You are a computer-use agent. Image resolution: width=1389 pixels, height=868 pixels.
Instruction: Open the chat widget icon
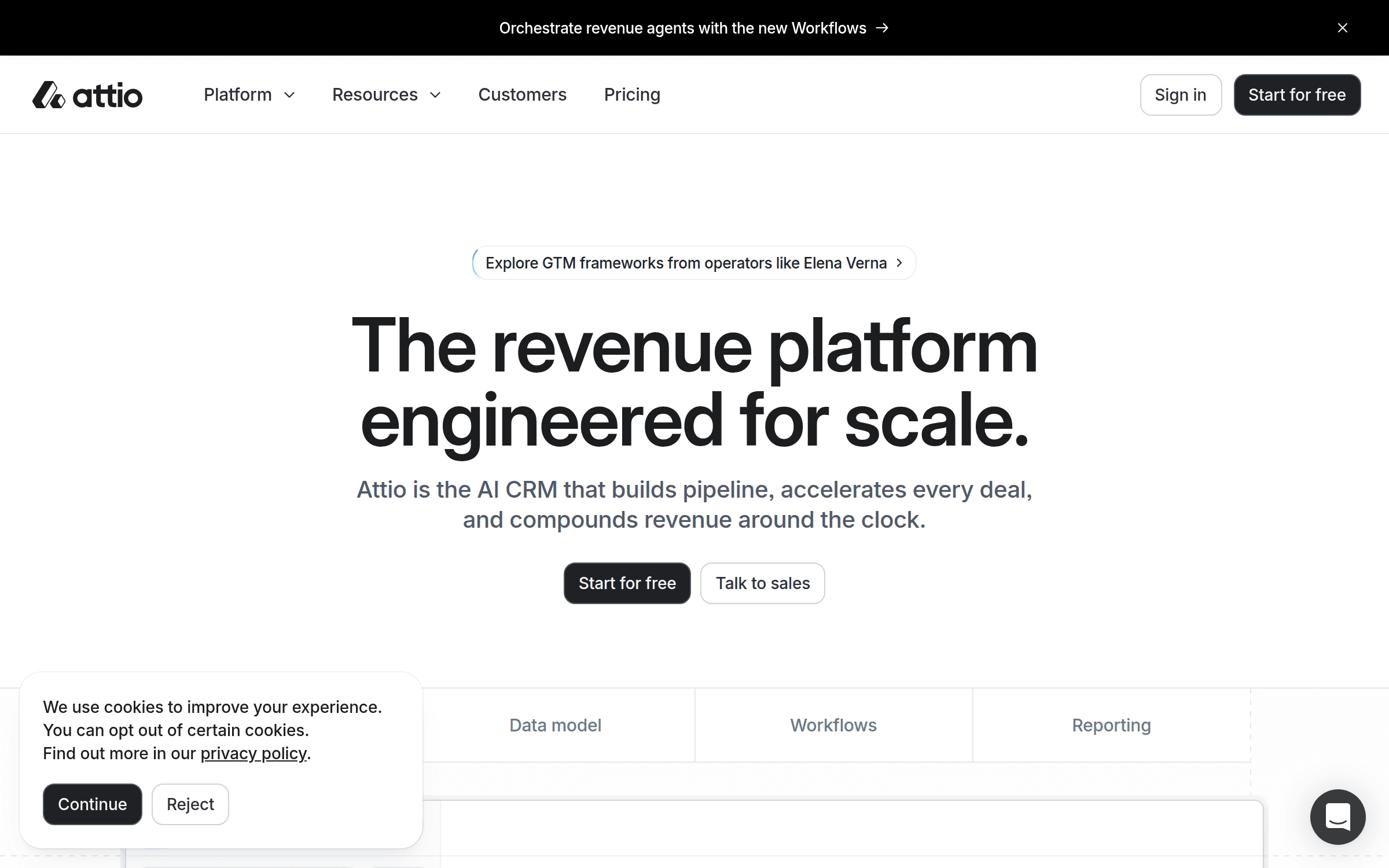(x=1338, y=817)
